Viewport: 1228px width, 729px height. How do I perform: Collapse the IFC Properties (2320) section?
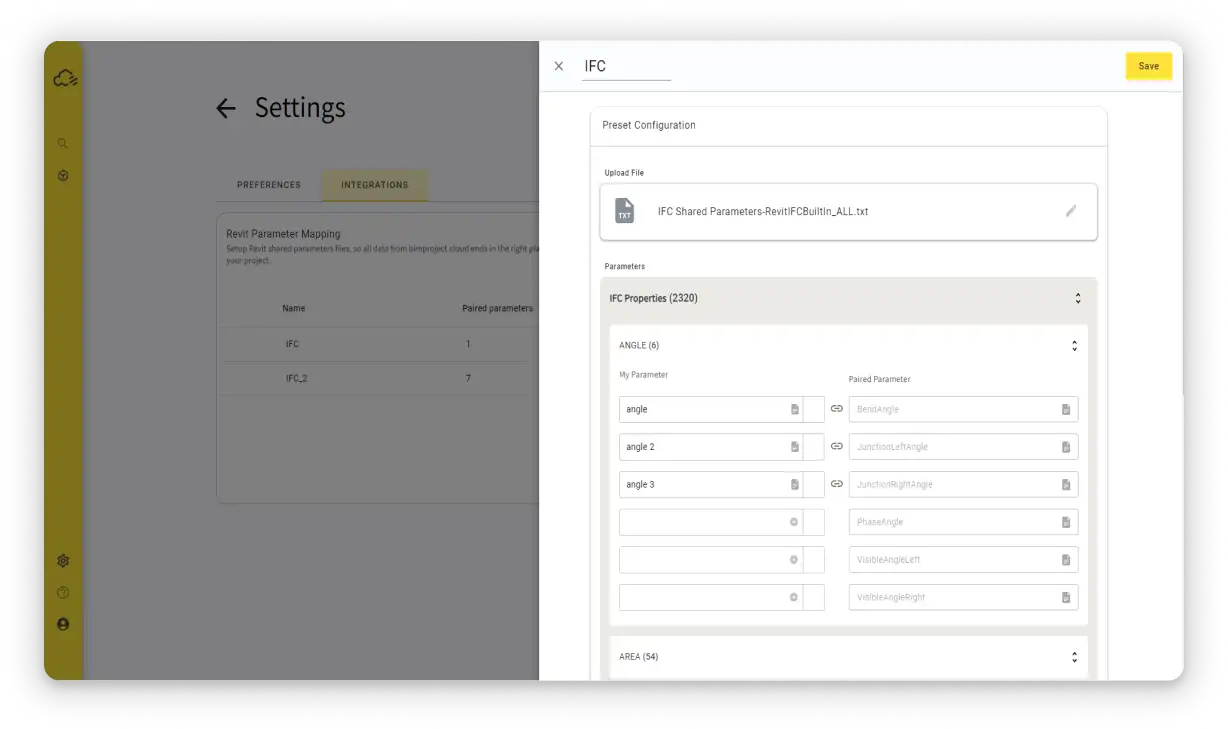click(1077, 298)
